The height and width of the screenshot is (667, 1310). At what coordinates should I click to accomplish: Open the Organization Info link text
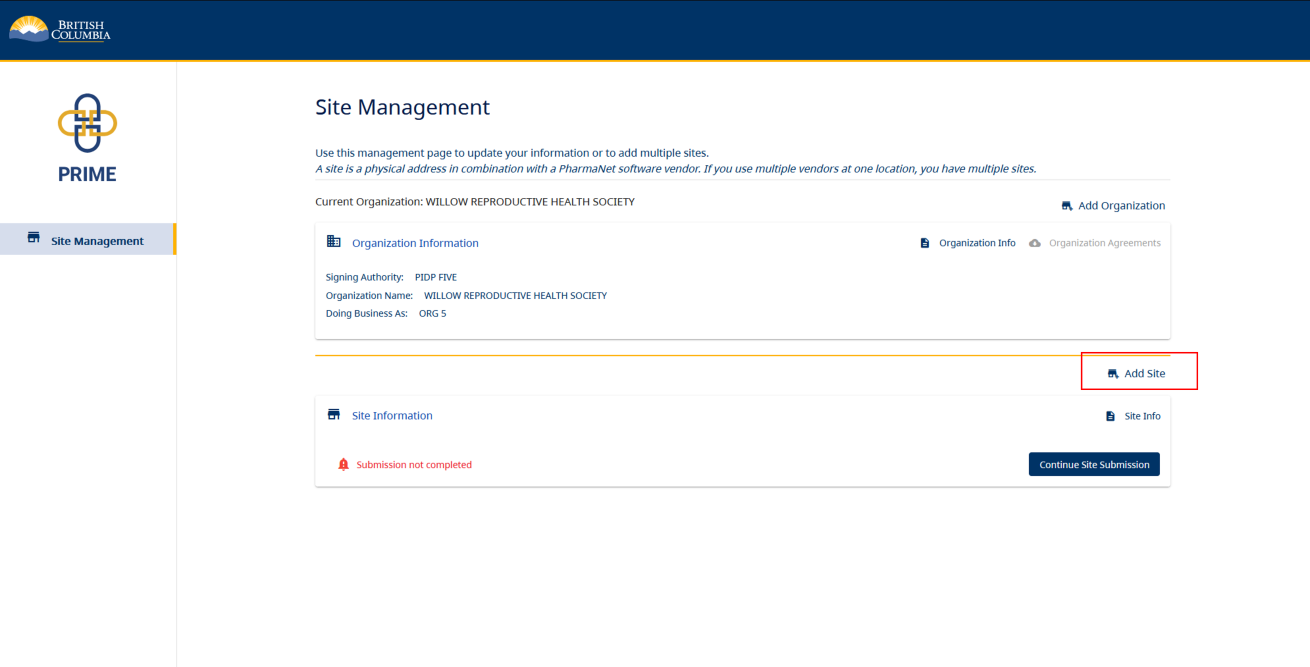tap(977, 243)
